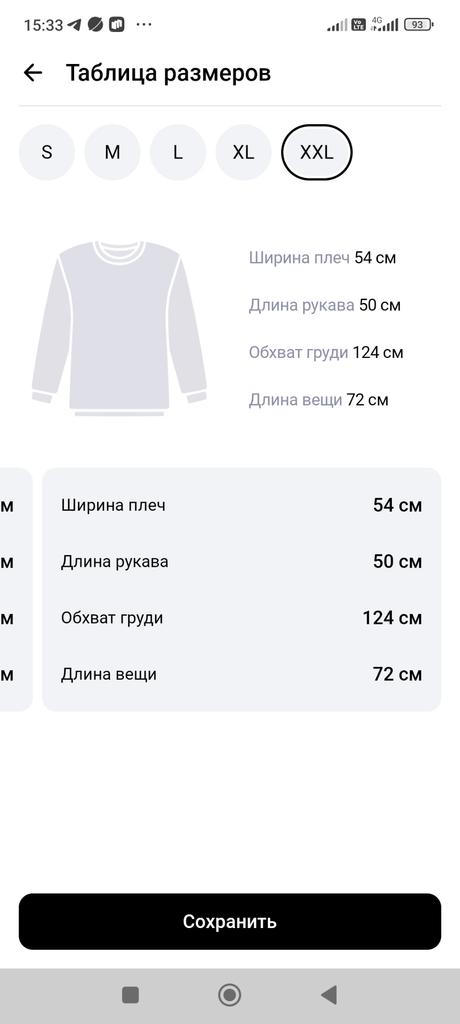Tap the 4G signal strength icon
This screenshot has height=1024, width=460.
click(384, 24)
